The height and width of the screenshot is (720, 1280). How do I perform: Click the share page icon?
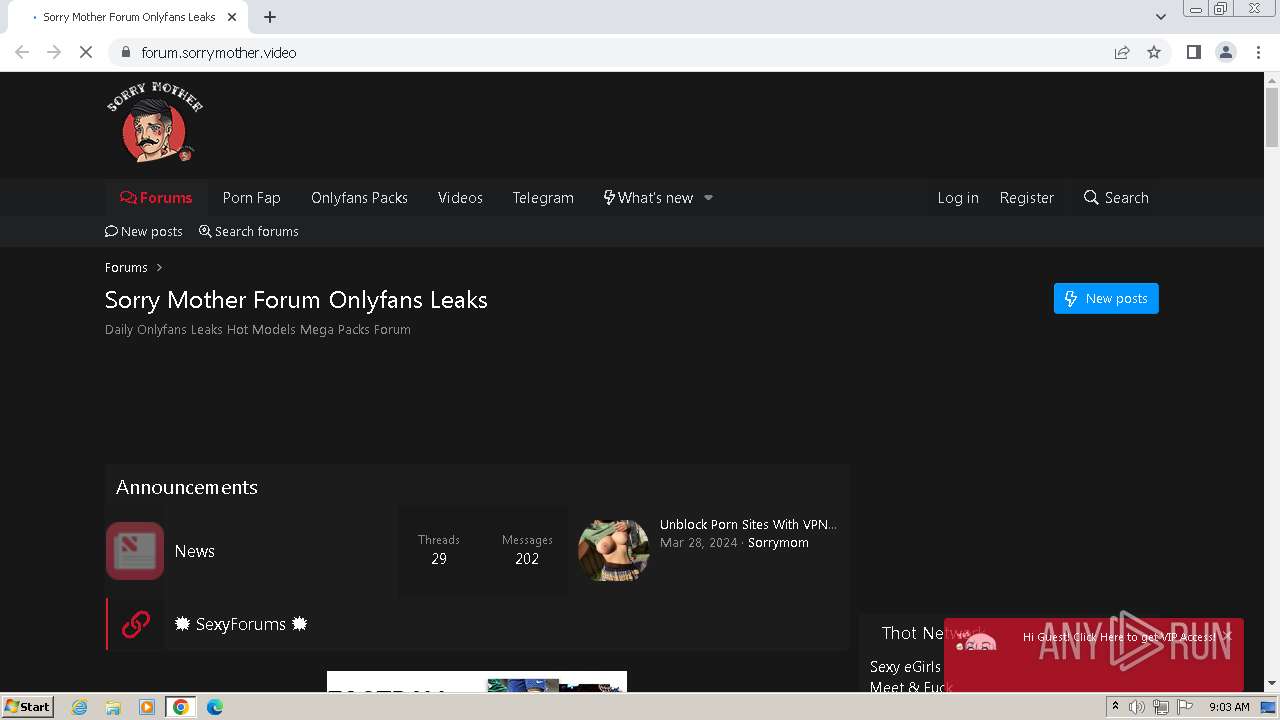click(1122, 52)
